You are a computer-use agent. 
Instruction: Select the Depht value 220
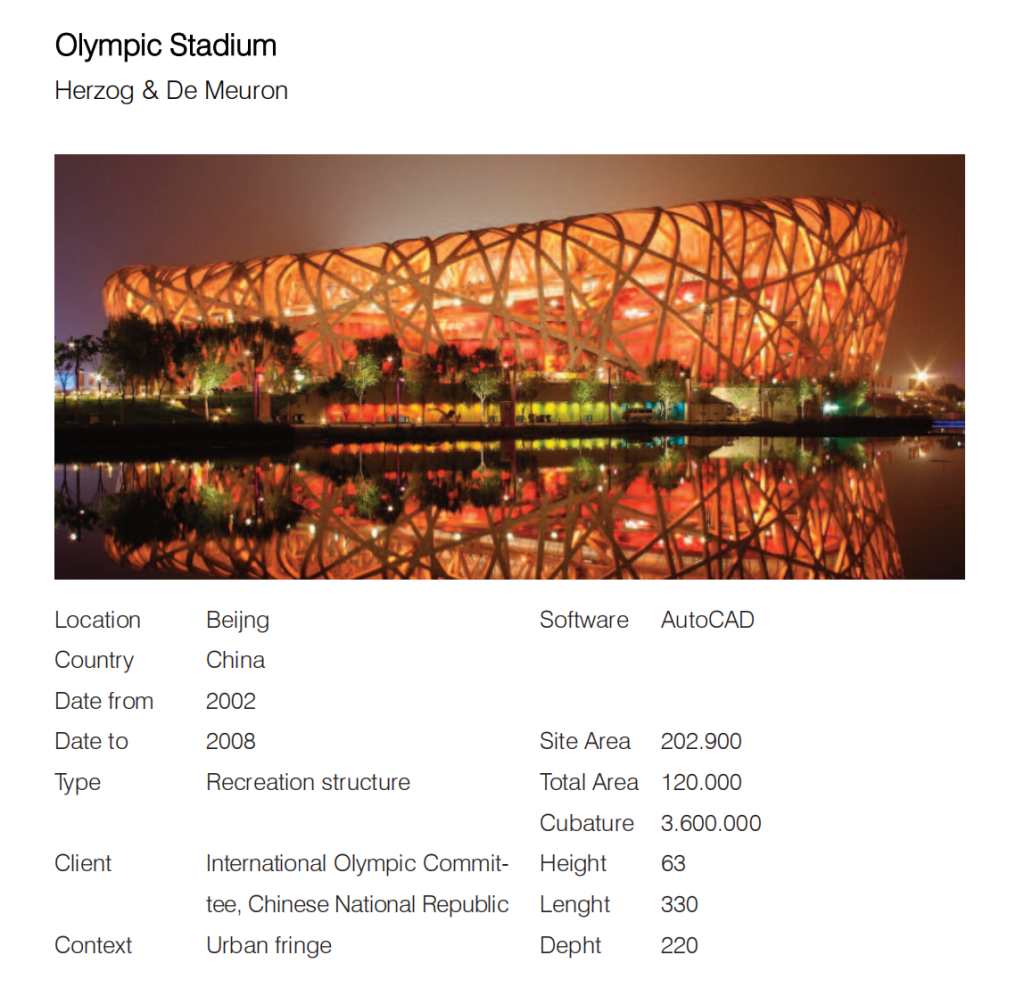[x=679, y=945]
